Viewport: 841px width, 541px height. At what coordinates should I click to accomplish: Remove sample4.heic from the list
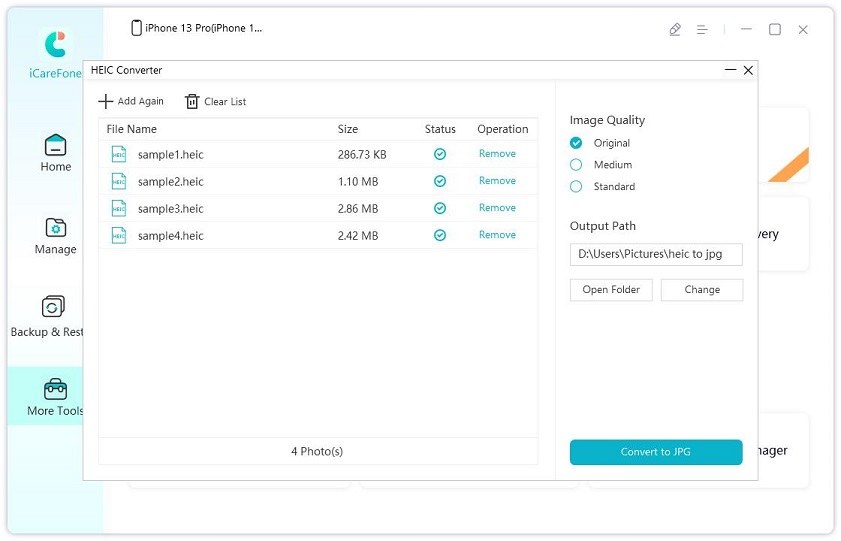click(497, 235)
